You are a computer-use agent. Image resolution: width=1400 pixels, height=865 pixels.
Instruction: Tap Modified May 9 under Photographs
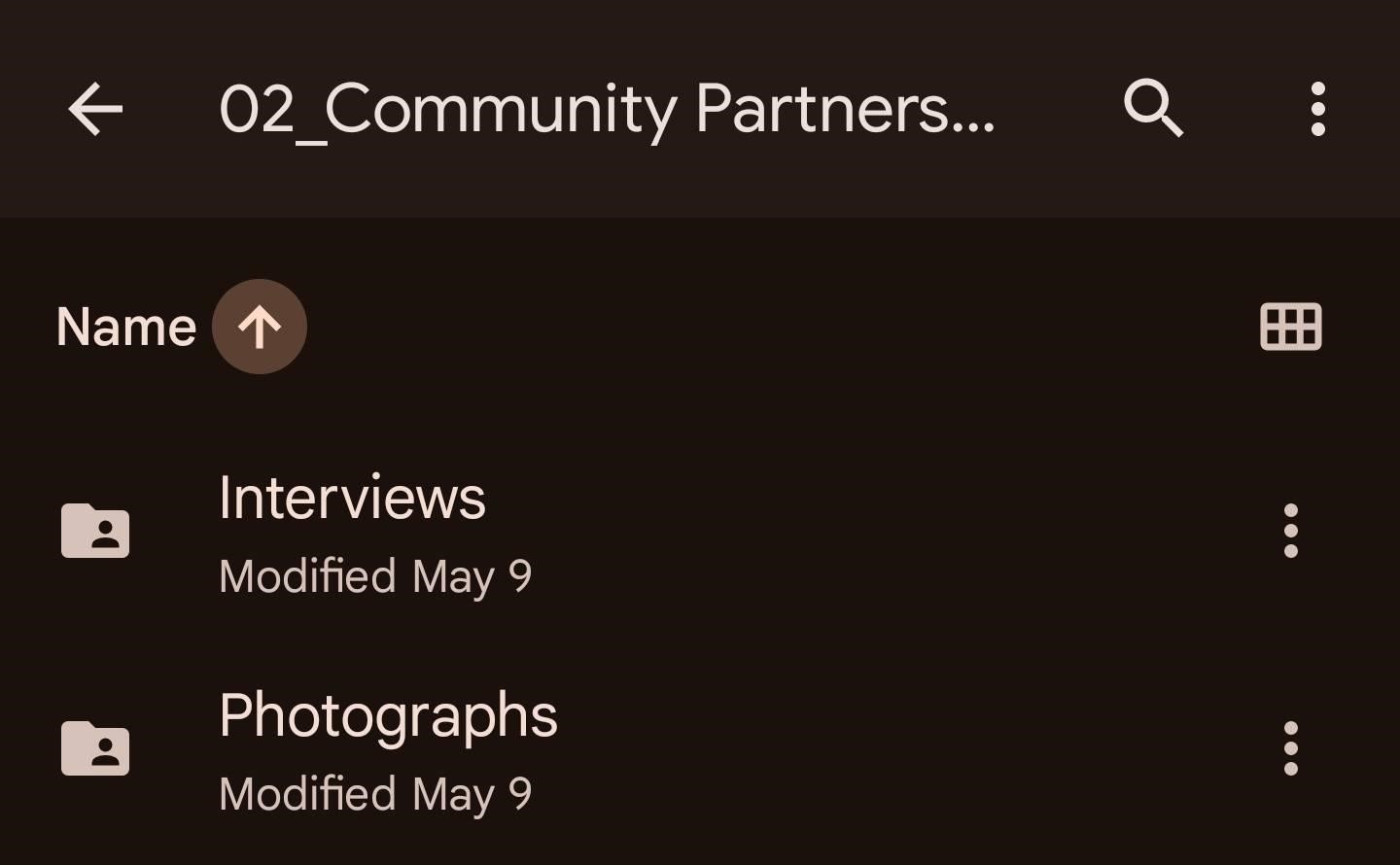375,794
